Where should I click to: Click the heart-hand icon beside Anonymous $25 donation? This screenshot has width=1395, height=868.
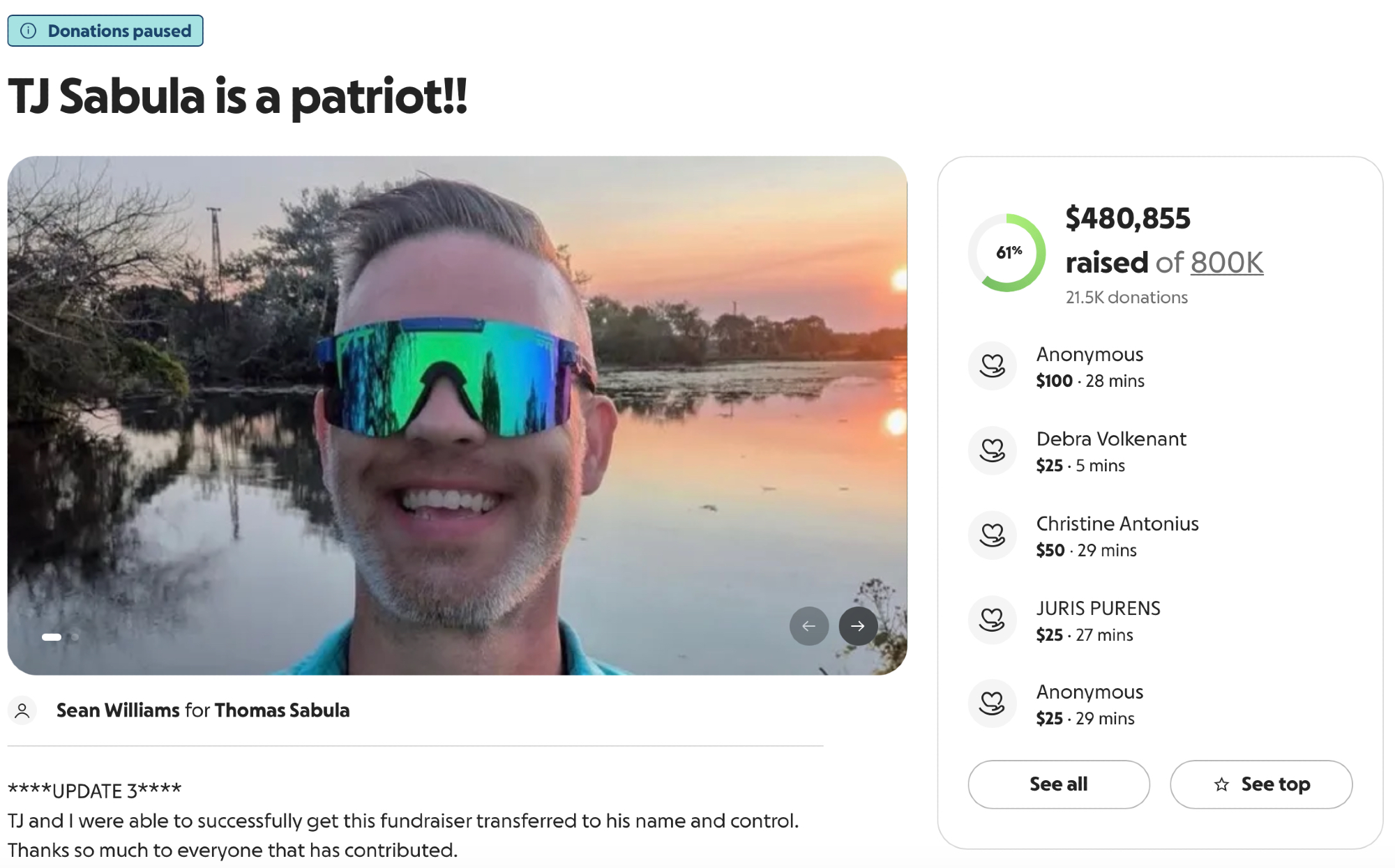pos(992,703)
